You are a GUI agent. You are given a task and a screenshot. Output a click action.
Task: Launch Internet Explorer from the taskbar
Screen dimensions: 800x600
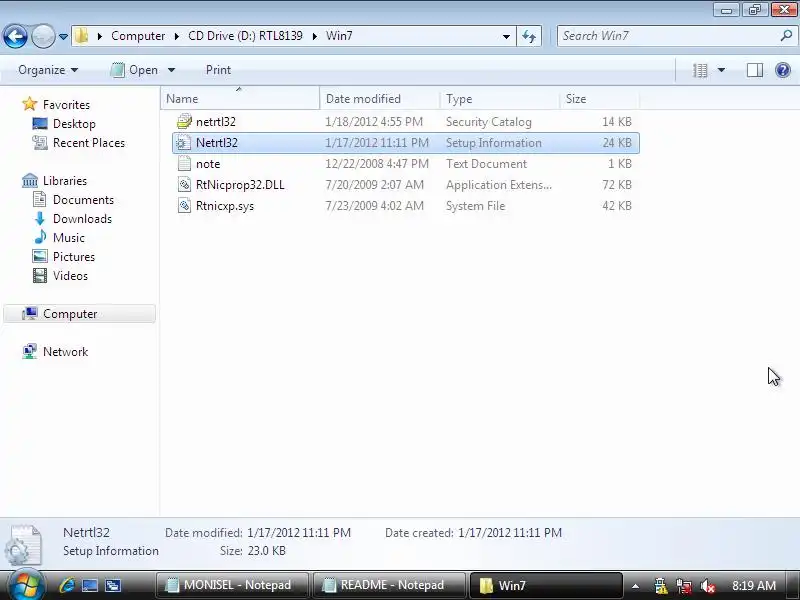[67, 585]
